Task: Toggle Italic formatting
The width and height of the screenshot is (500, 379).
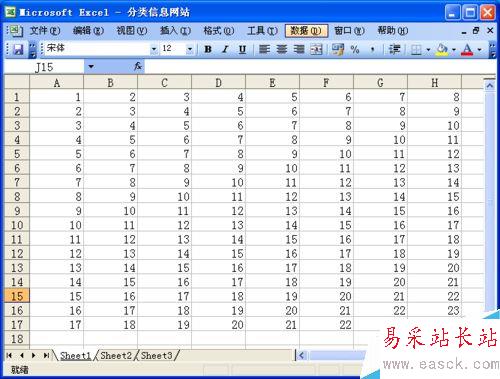Action: click(x=225, y=49)
